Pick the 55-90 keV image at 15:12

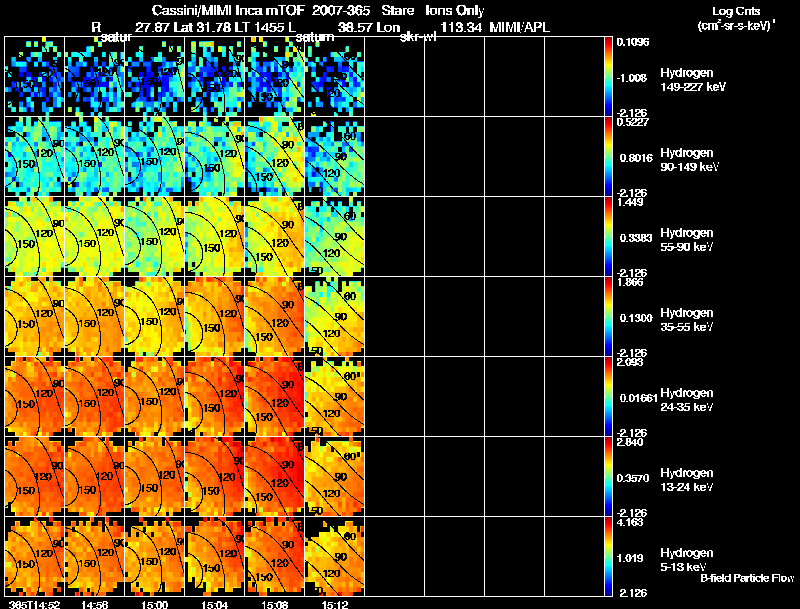(x=335, y=237)
